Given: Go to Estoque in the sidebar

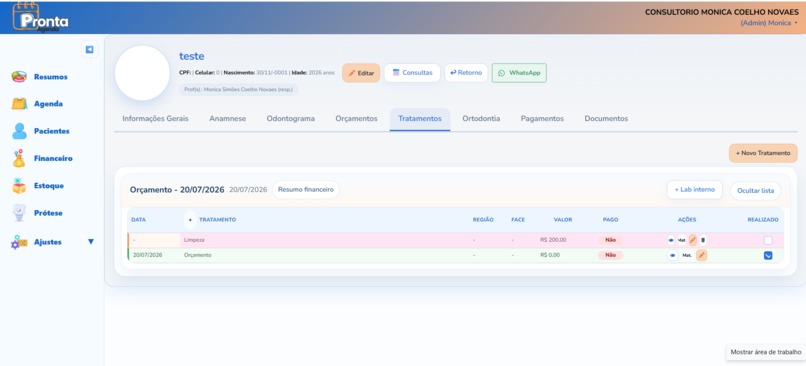Looking at the screenshot, I should click(x=49, y=186).
